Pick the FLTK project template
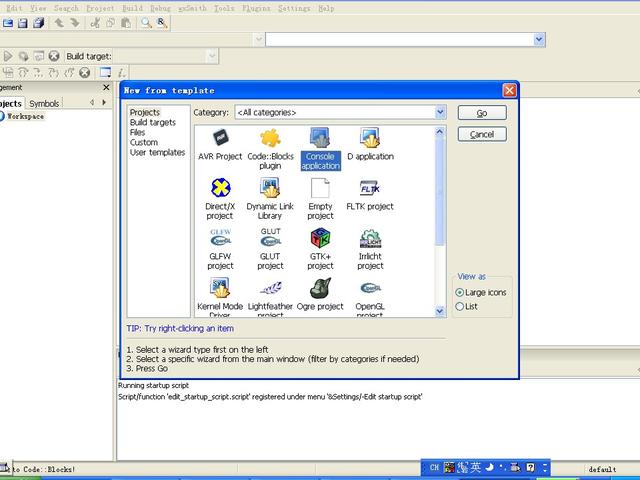The image size is (640, 480). pyautogui.click(x=370, y=195)
